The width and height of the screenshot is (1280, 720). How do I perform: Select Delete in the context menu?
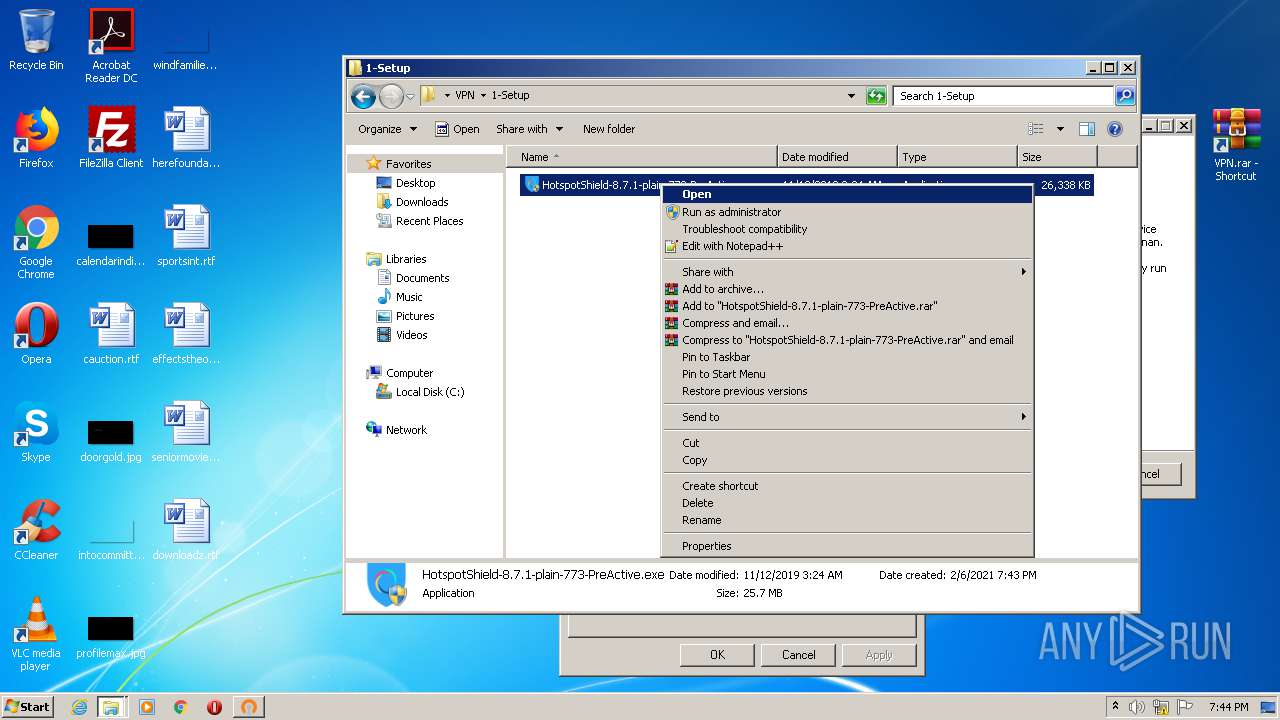[847, 503]
